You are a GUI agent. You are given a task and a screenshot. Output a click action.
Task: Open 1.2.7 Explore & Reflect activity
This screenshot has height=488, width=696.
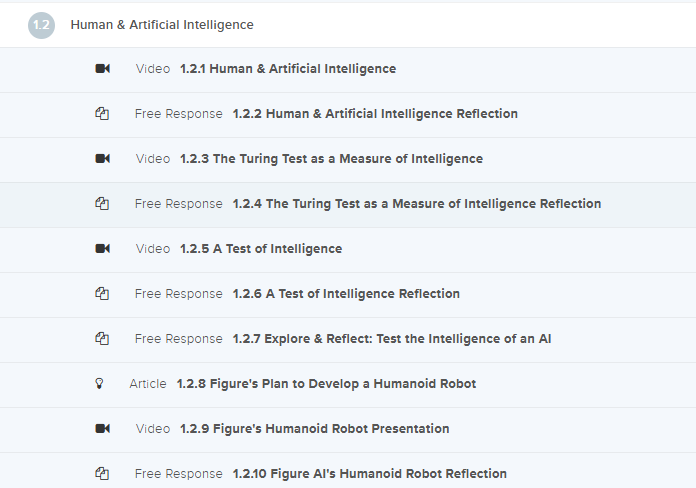click(x=392, y=339)
